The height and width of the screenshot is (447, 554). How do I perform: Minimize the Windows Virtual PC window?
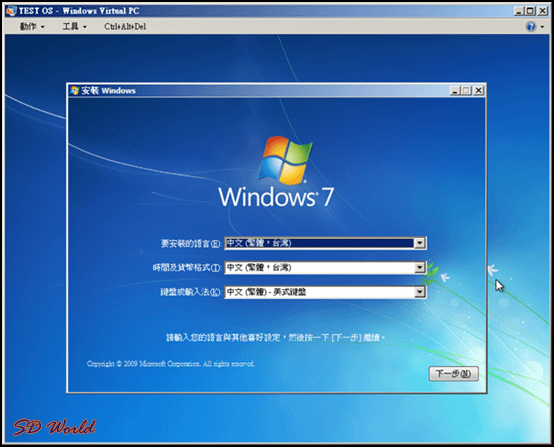coord(518,11)
